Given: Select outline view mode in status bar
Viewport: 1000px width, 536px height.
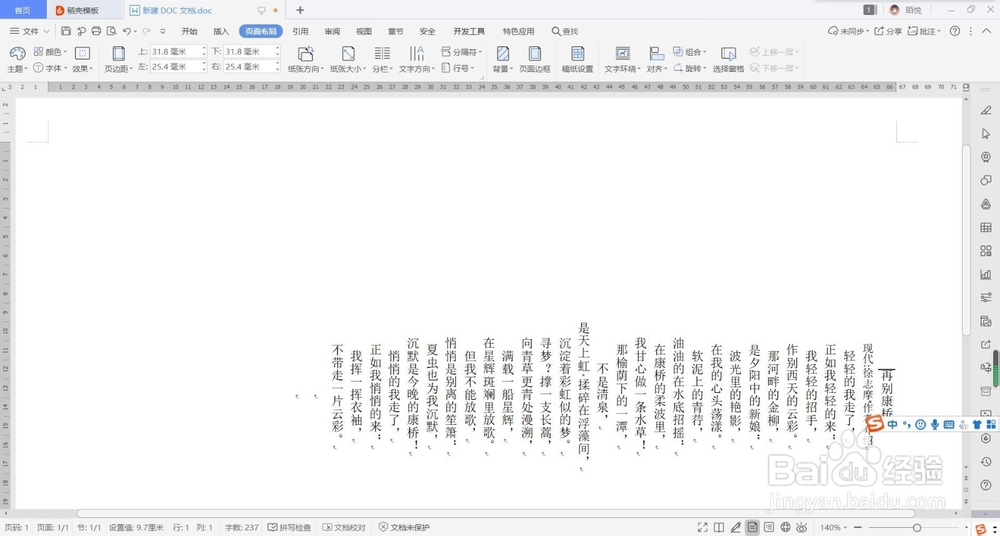Looking at the screenshot, I should (x=769, y=528).
